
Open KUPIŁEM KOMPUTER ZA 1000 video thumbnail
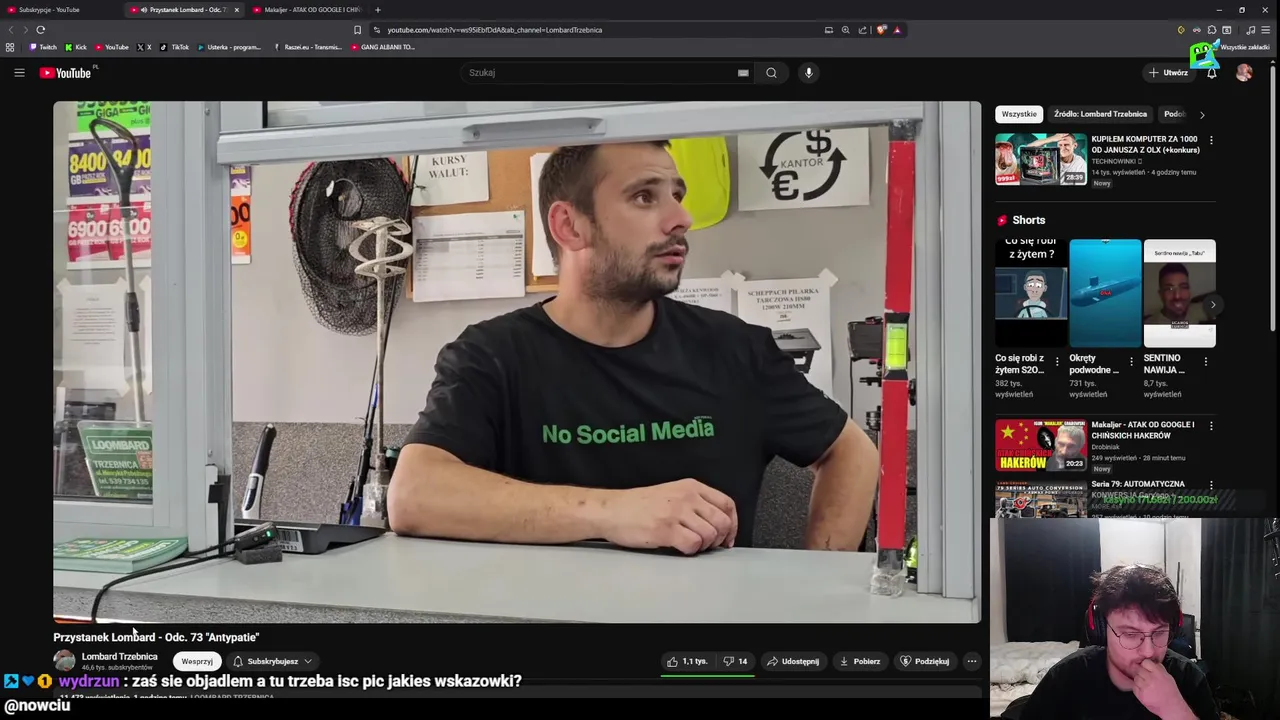coord(1040,159)
